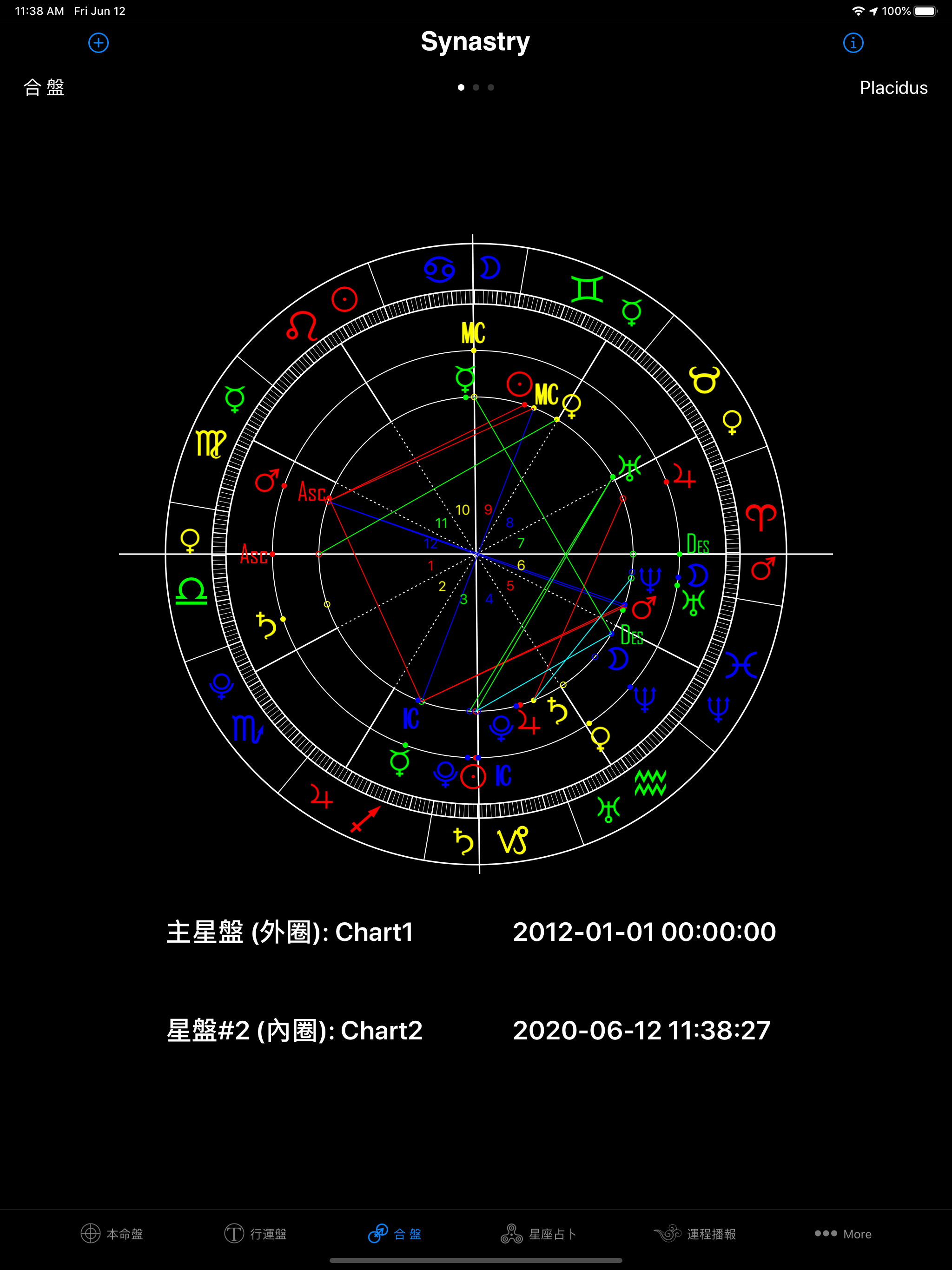Tap the Libra sign glyph
Screen dimensions: 952x1270
click(191, 591)
